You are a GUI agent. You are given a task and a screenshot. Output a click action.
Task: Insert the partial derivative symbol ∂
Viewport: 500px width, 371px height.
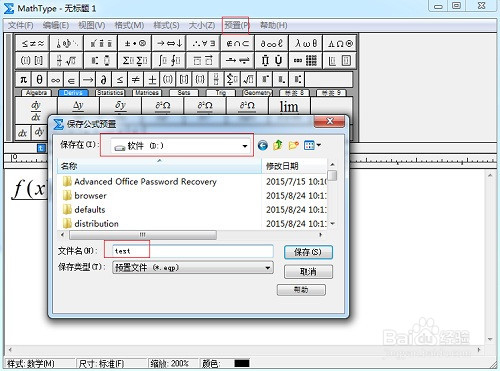(103, 80)
